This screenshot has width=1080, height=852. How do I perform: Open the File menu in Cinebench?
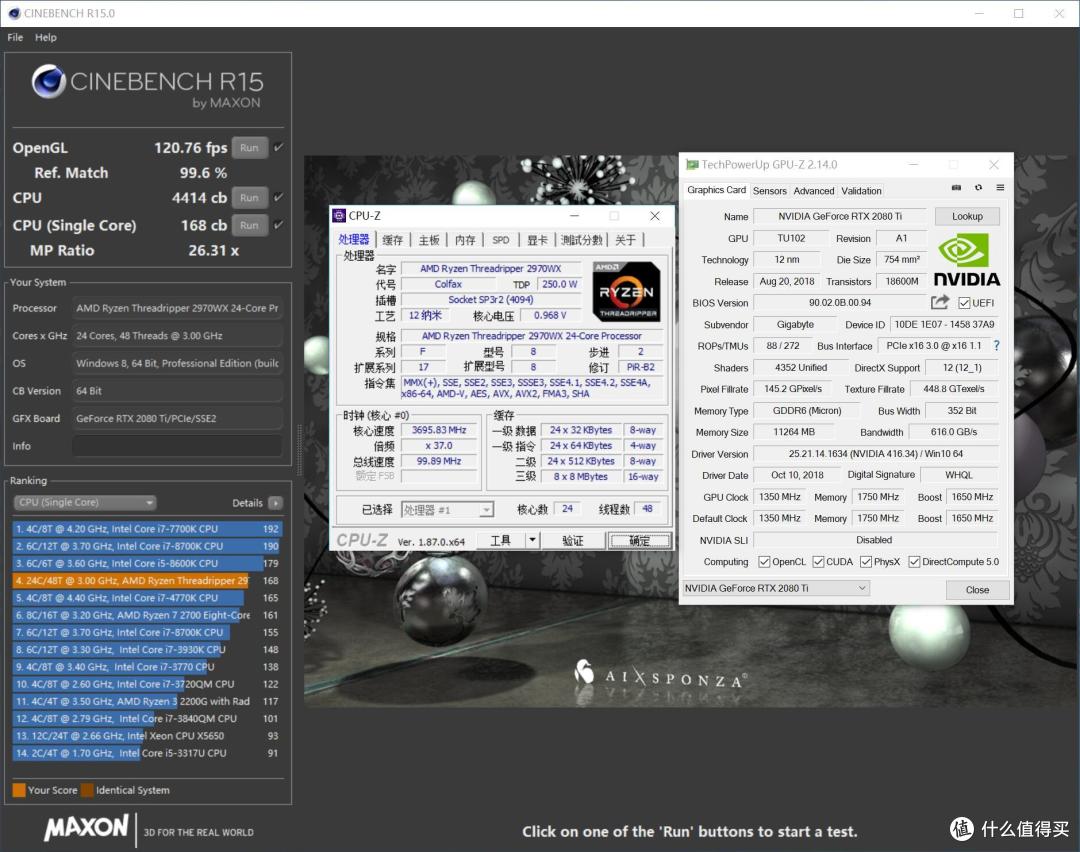(x=15, y=37)
